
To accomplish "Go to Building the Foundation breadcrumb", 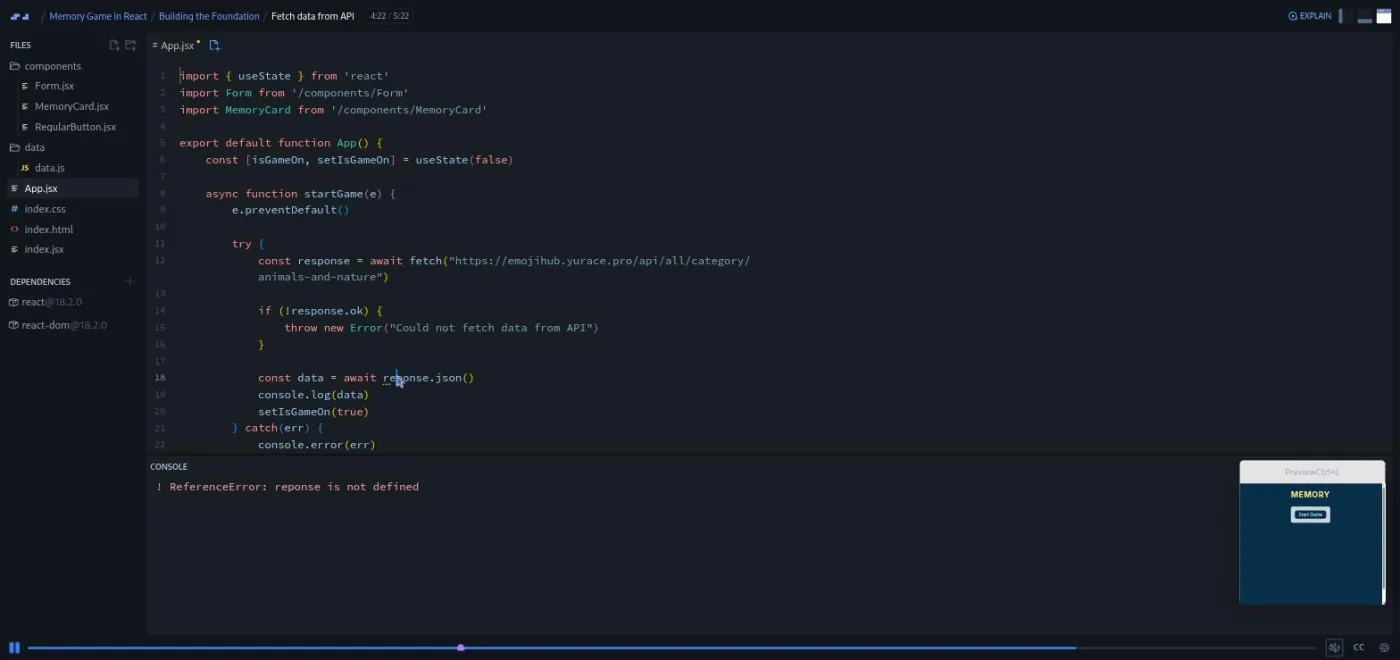I will point(209,16).
